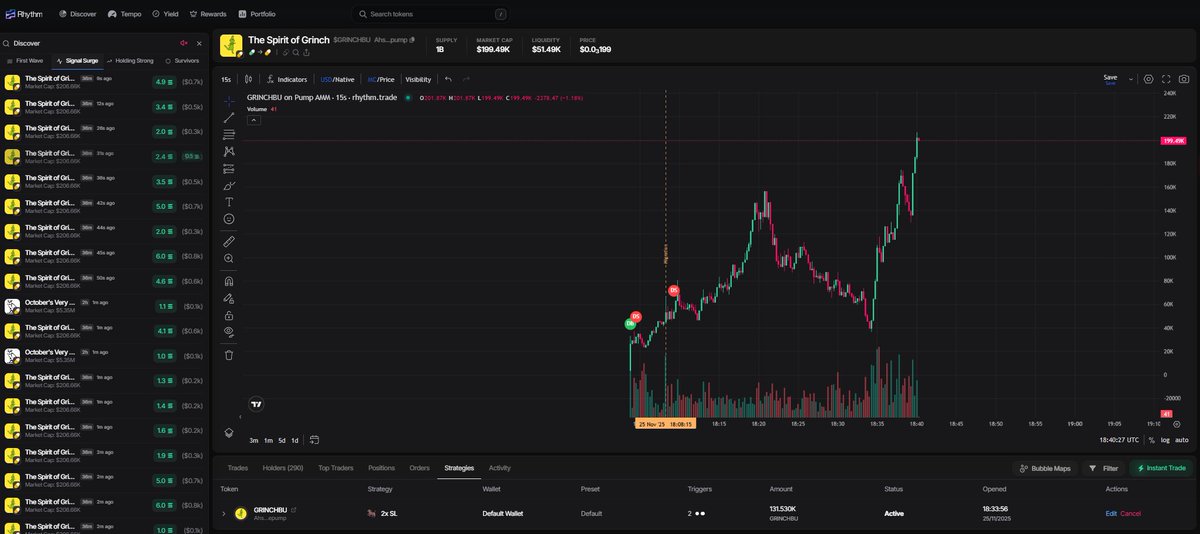Activate the chart zoom-in tool
1200x534 pixels.
[x=229, y=258]
